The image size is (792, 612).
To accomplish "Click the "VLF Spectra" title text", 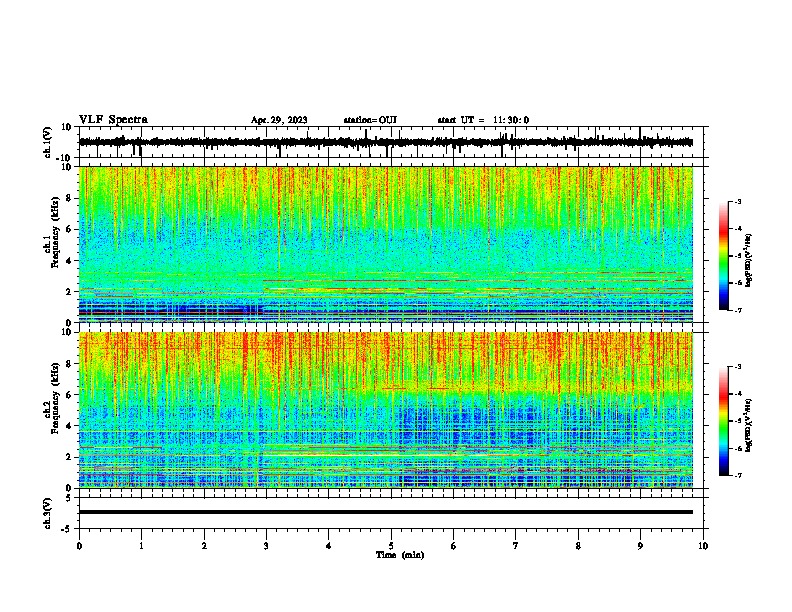I will point(113,119).
